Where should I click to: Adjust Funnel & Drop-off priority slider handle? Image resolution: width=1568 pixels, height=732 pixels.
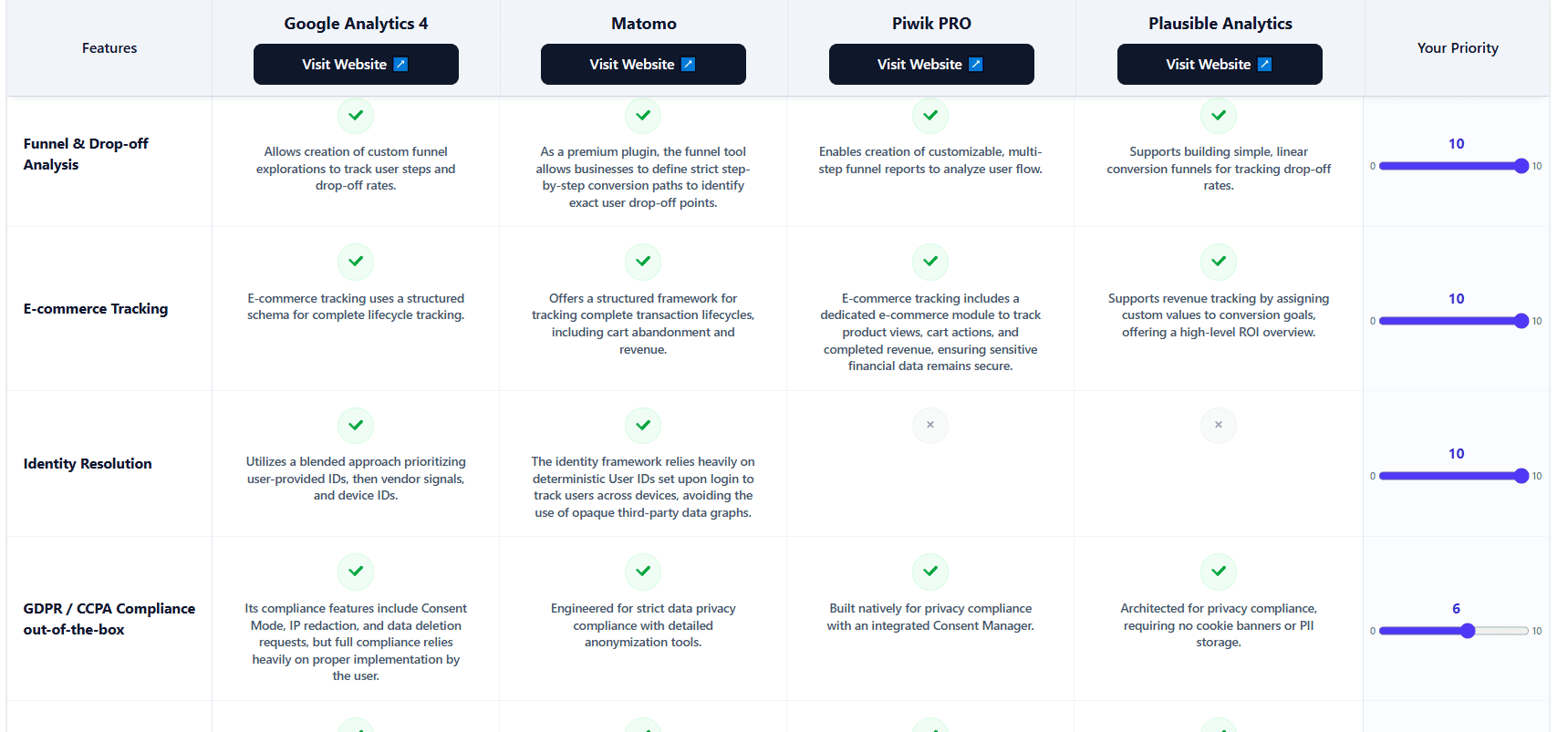coord(1521,166)
